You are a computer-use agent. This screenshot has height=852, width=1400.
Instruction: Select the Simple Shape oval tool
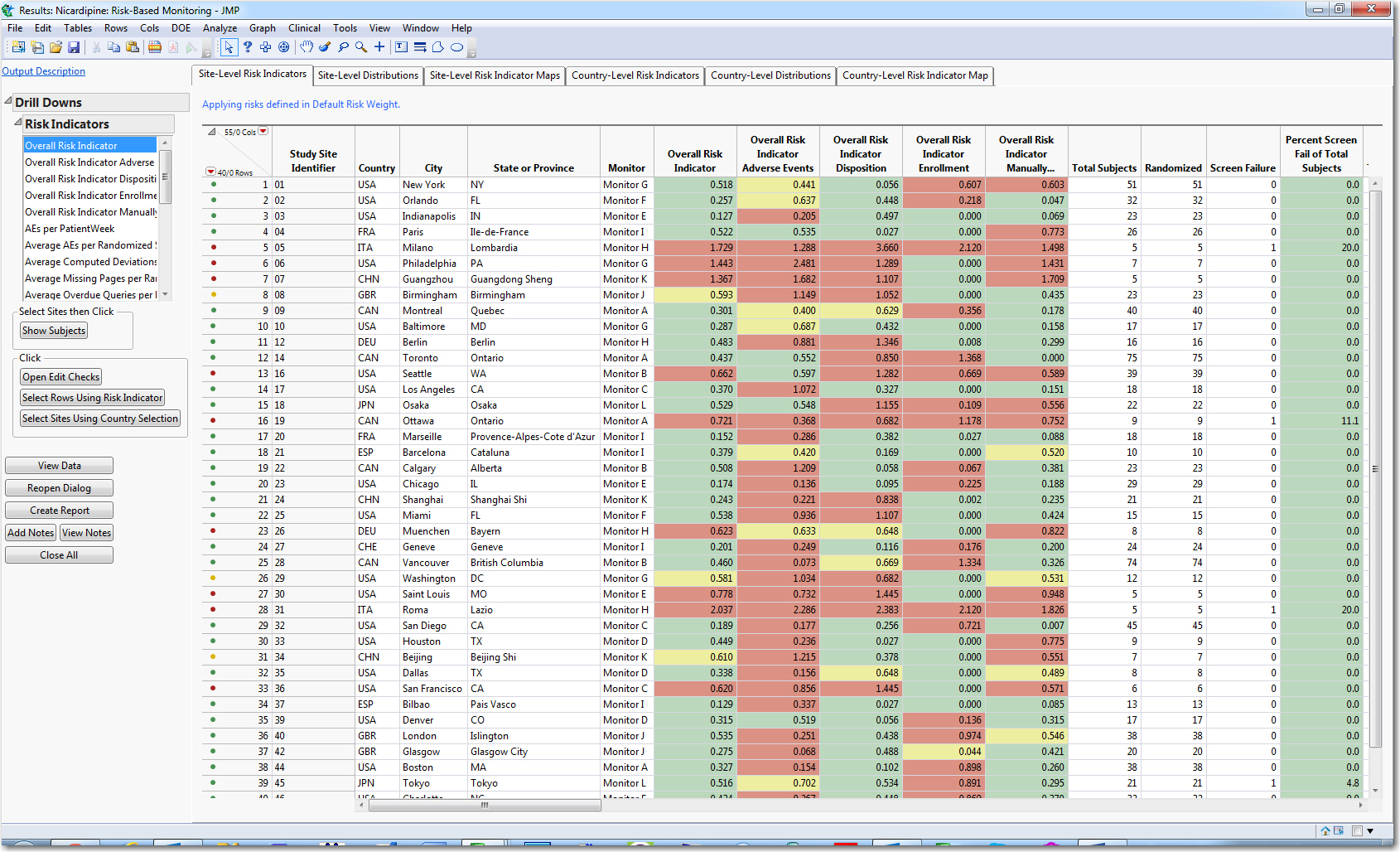(x=456, y=47)
